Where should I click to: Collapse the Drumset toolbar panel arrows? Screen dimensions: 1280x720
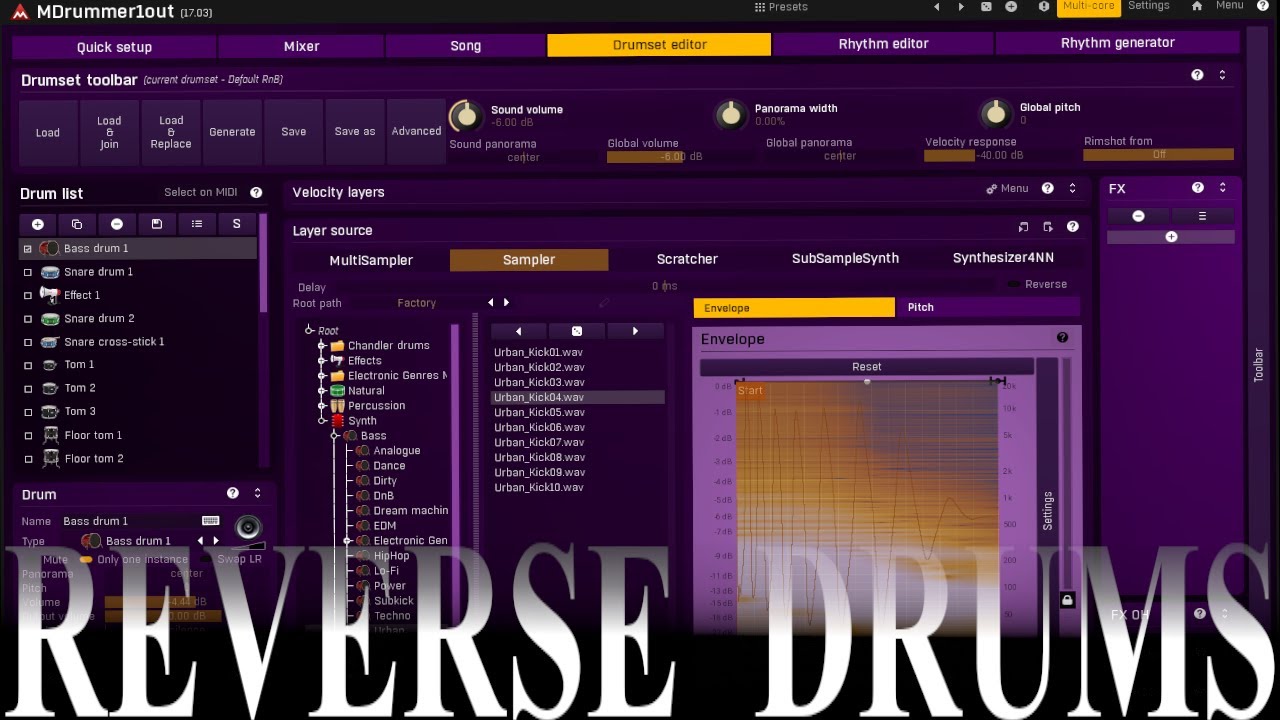point(1222,75)
